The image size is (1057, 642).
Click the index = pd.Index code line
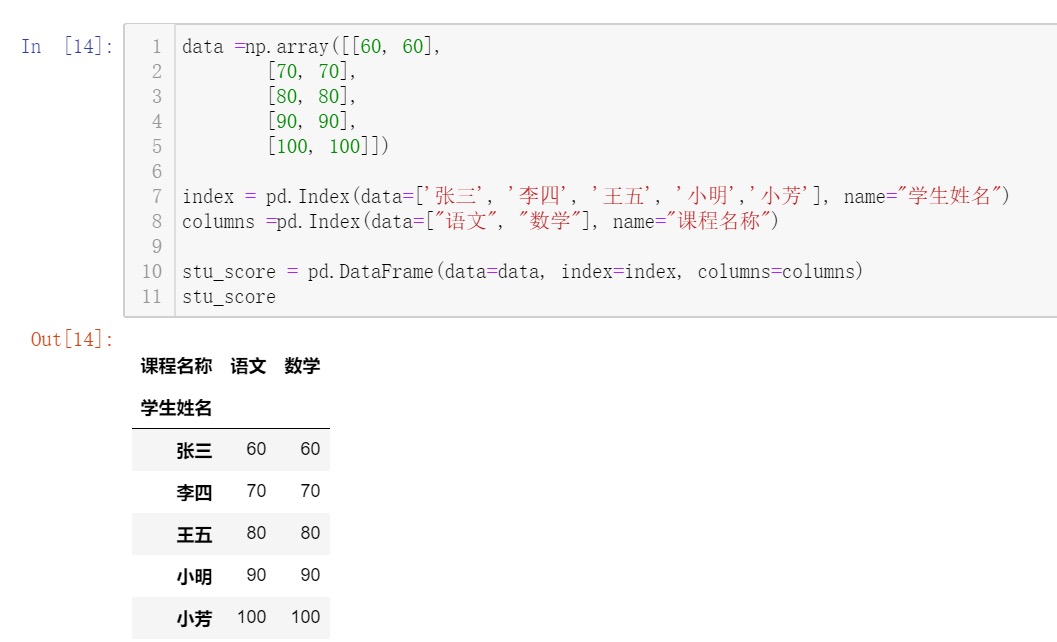(x=595, y=197)
